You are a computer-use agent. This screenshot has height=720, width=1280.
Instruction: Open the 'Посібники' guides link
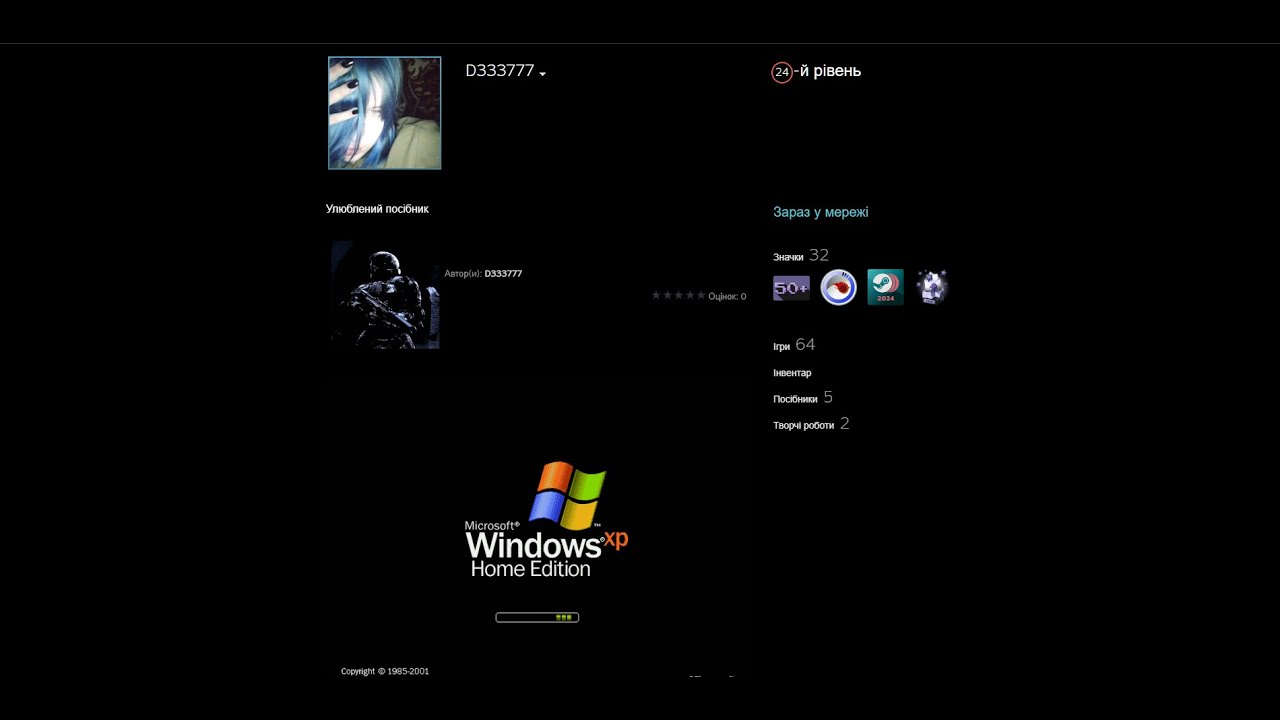(x=795, y=399)
